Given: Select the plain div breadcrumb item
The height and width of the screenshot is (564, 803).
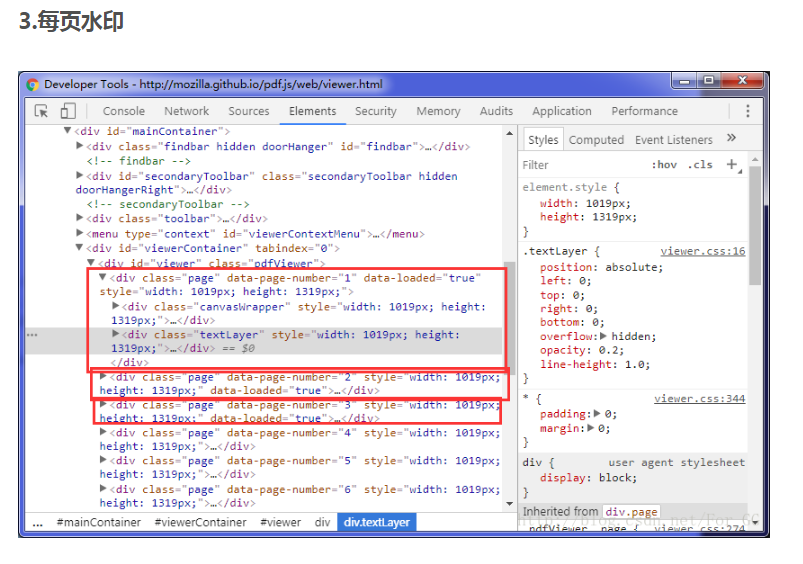Looking at the screenshot, I should coord(322,523).
